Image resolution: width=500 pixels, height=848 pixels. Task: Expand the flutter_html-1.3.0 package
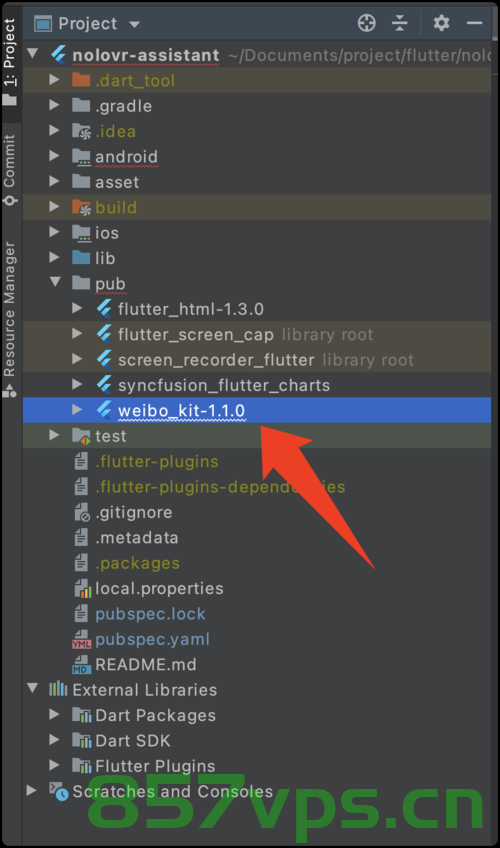point(77,308)
